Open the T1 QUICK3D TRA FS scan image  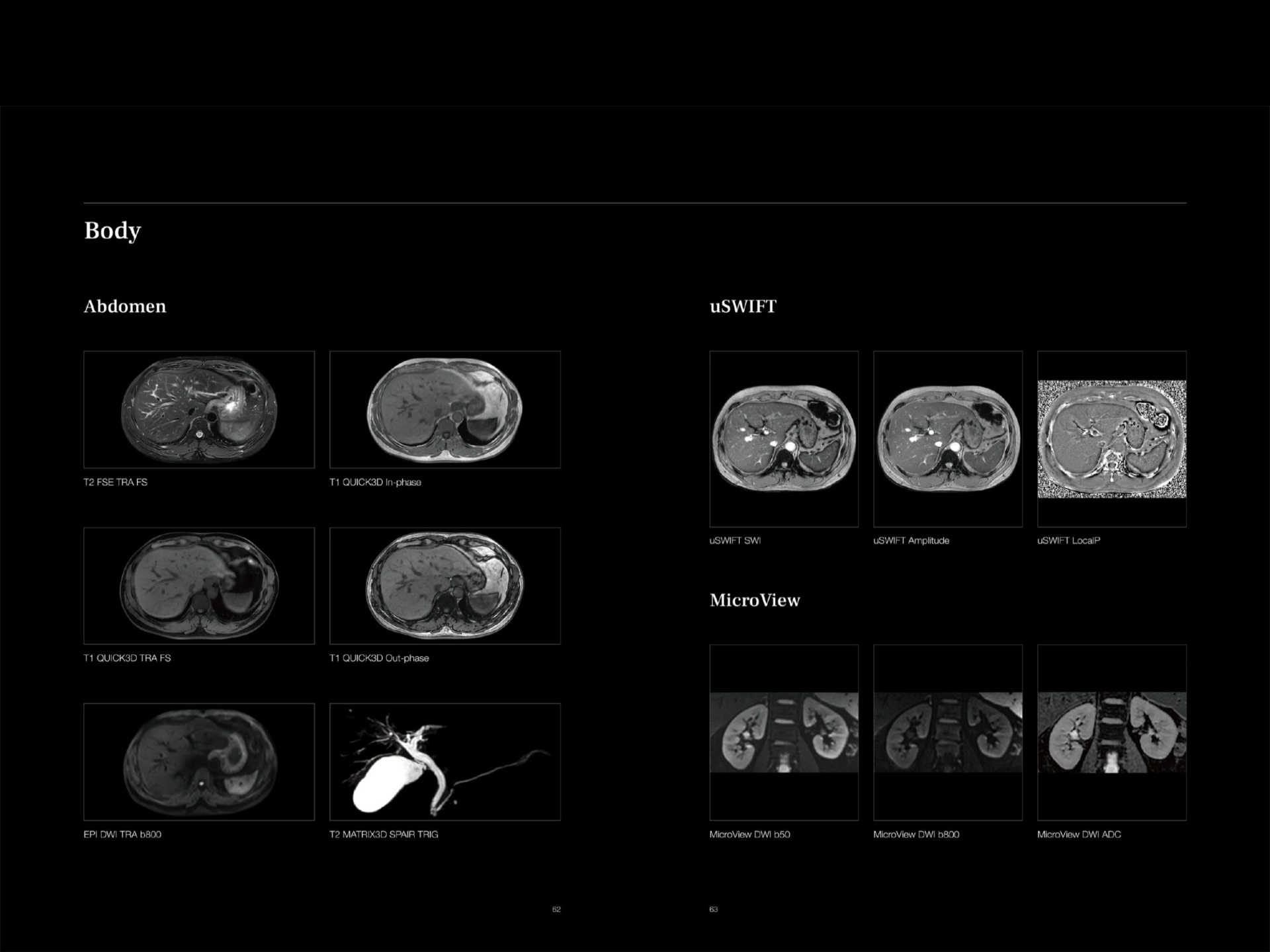coord(198,585)
